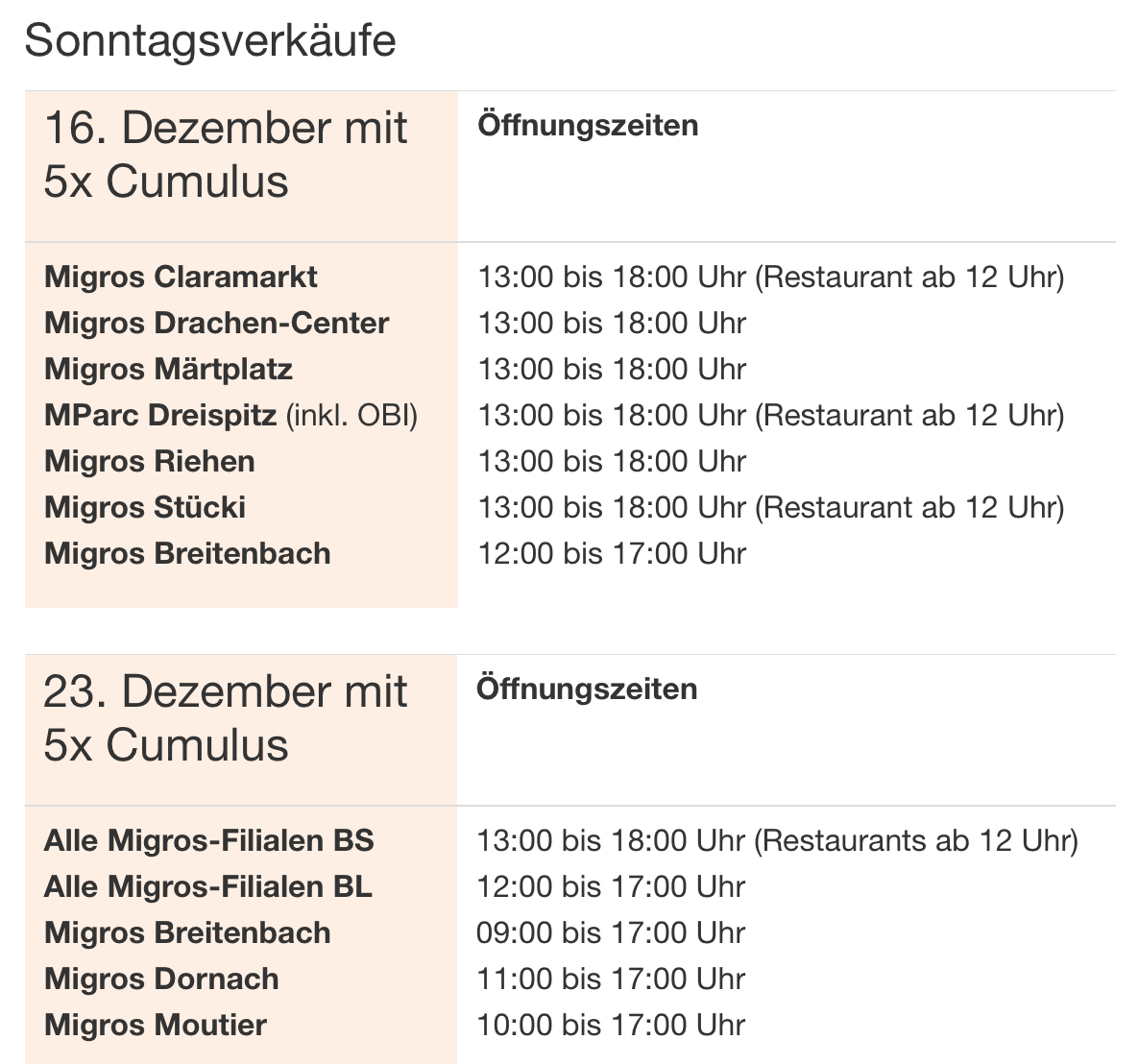Select the 11:00 bis 17:00 Uhr time
1138x1064 pixels.
click(611, 979)
